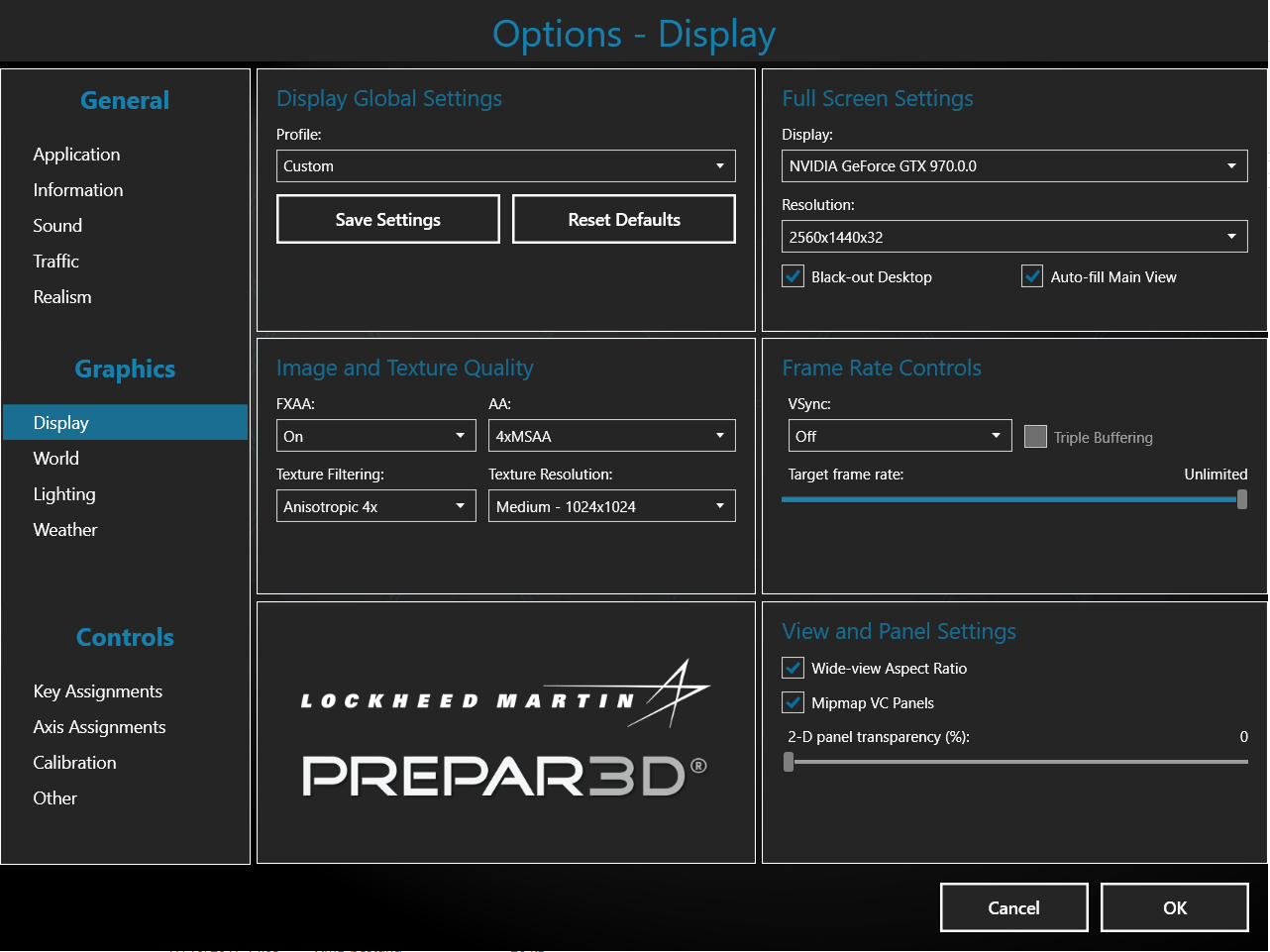
Task: Open the Application options page
Action: pos(76,155)
